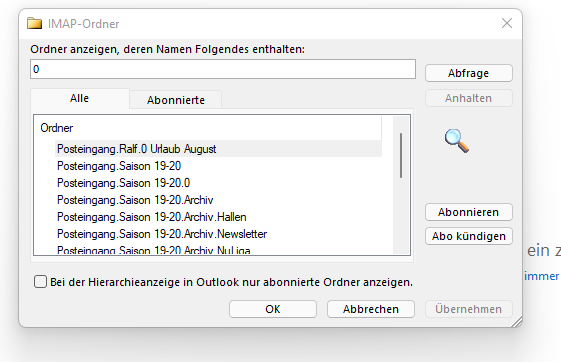Click the folder name filter text field
Viewport: 561px width, 362px height.
click(x=223, y=69)
